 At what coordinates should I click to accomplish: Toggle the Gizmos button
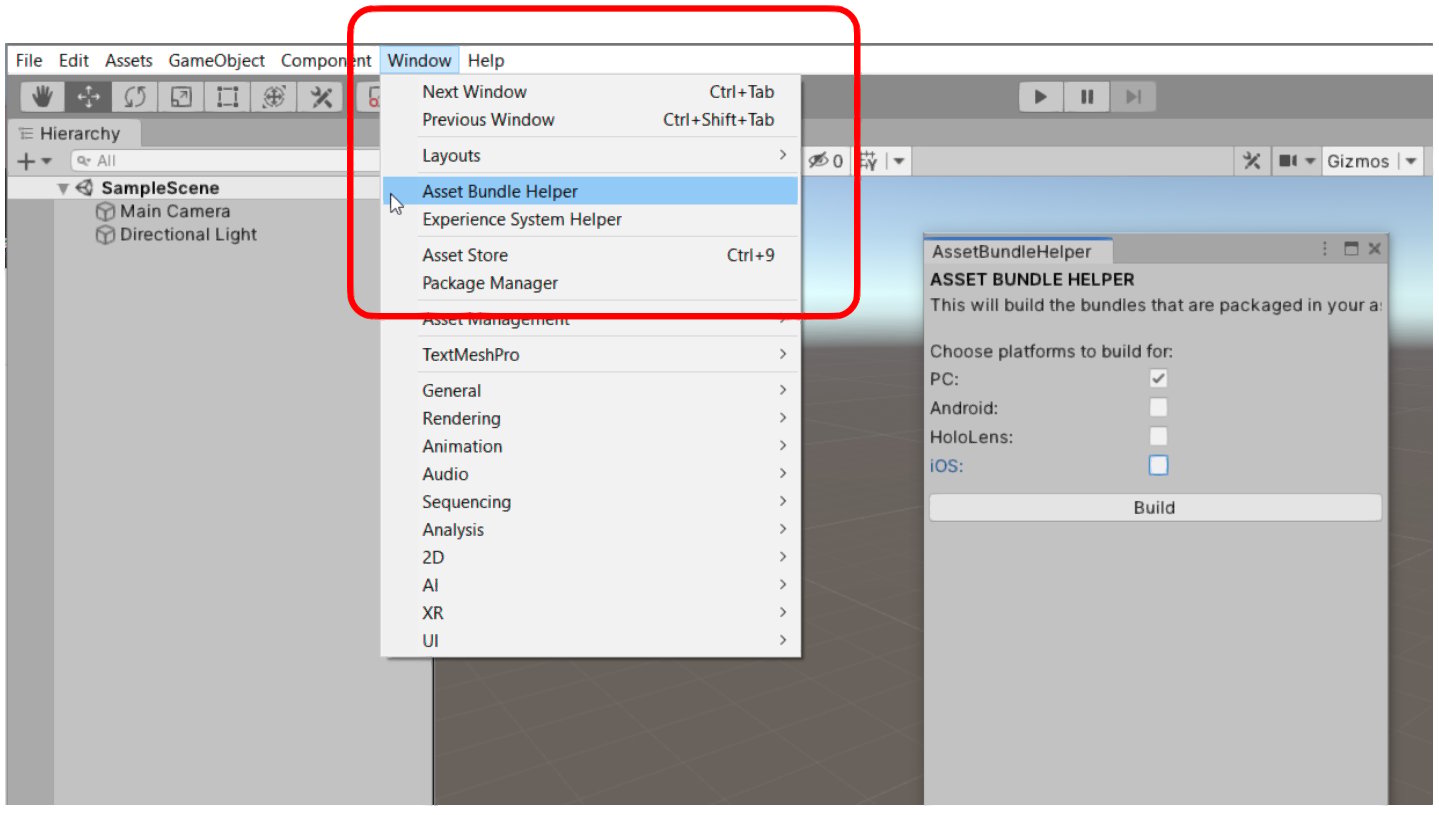pos(1358,161)
